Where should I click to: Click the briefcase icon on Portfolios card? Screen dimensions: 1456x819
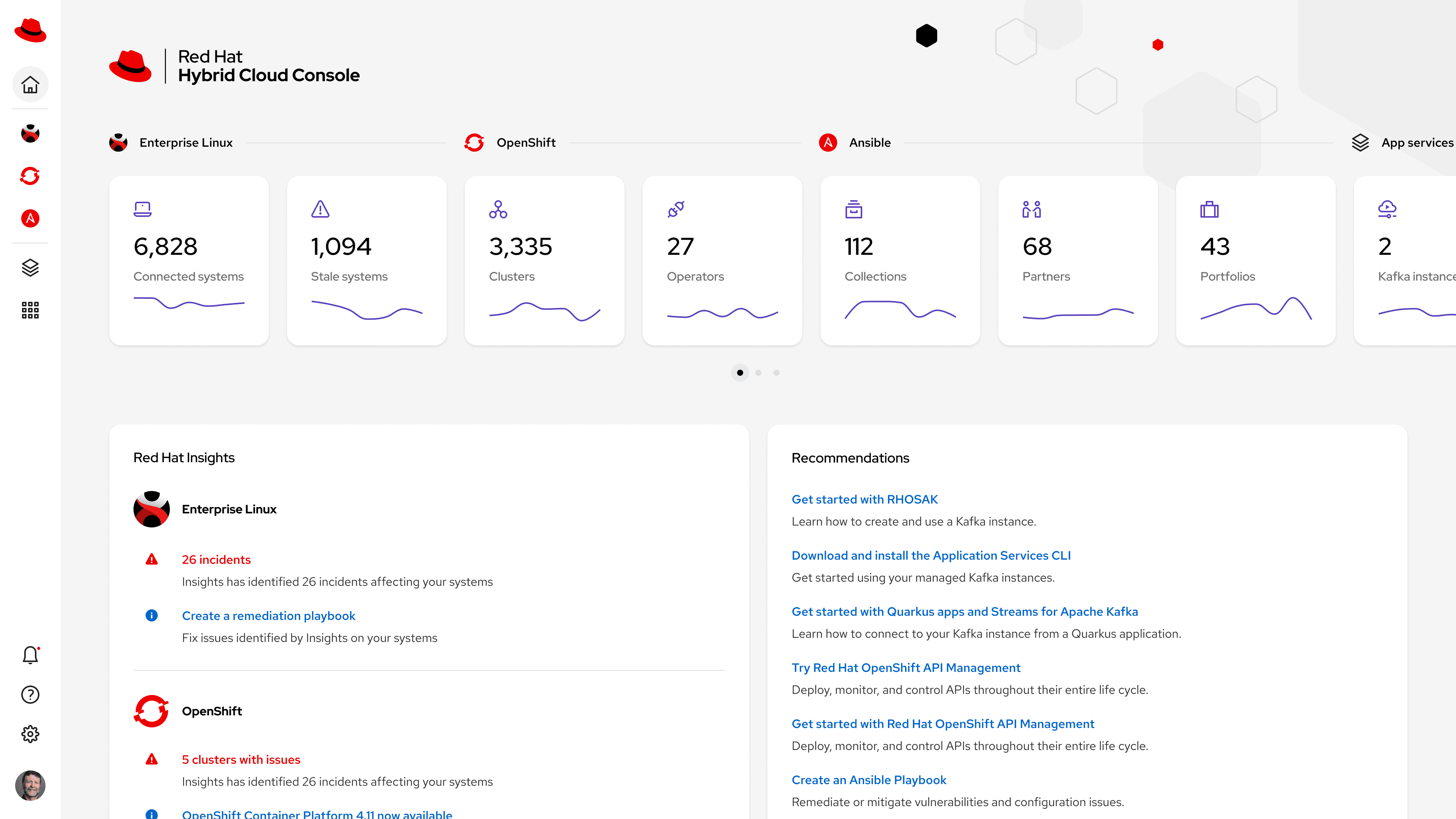tap(1210, 209)
